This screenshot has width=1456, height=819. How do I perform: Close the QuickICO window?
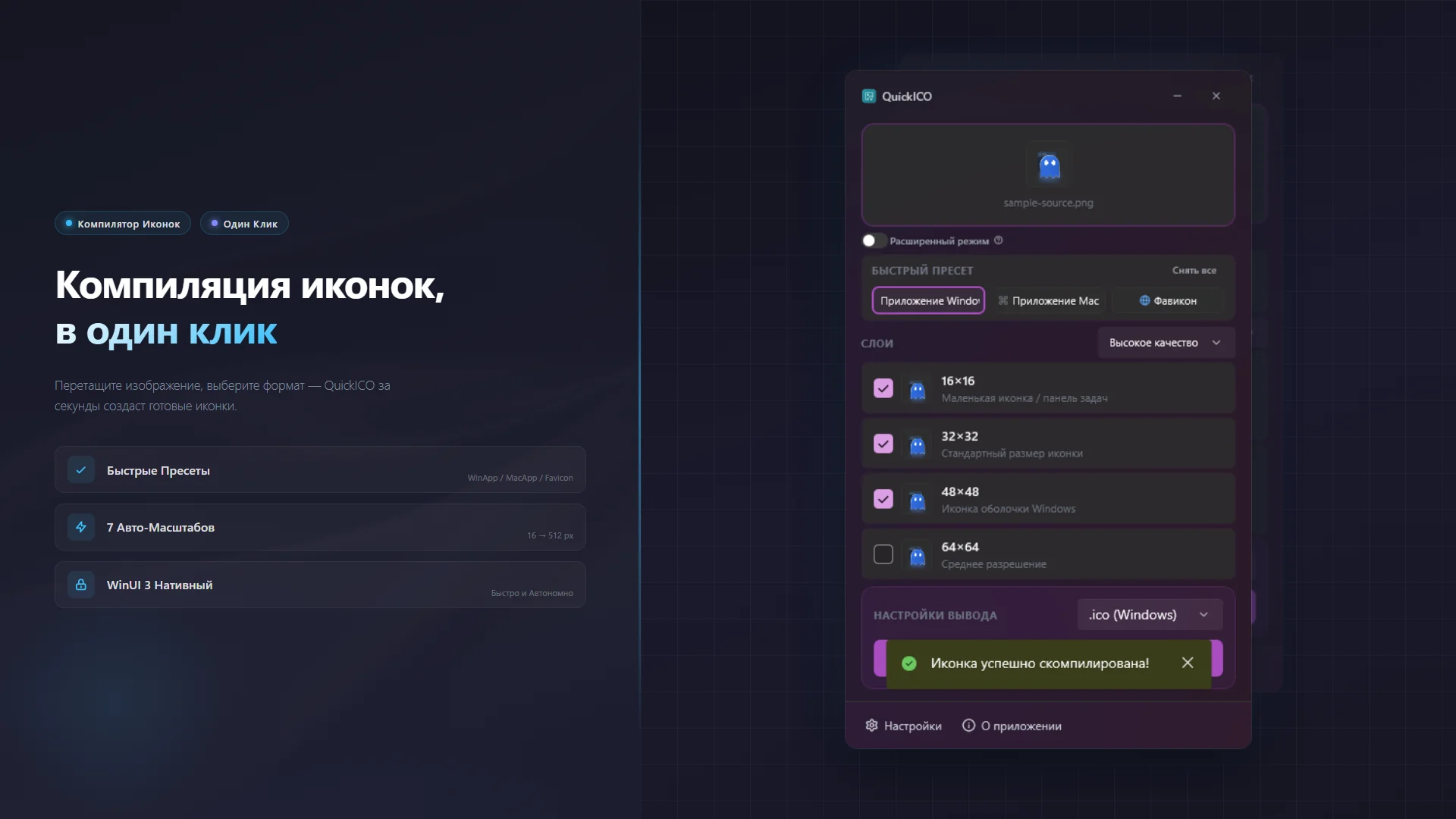tap(1216, 96)
